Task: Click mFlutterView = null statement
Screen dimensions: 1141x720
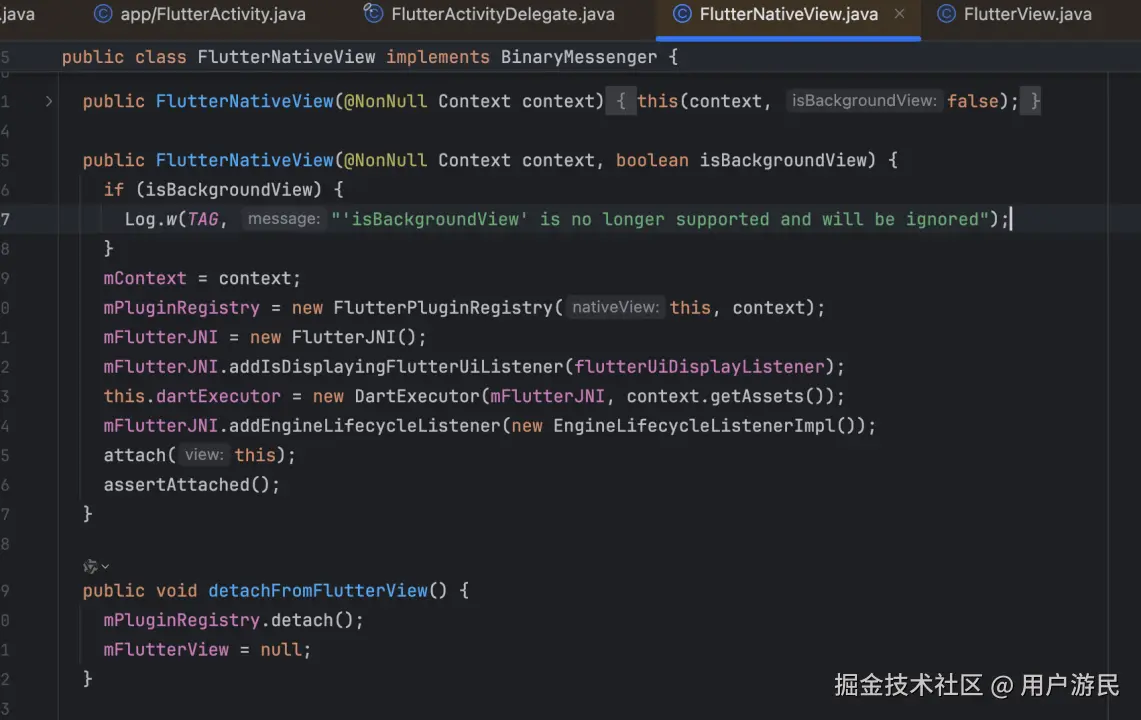Action: 207,649
